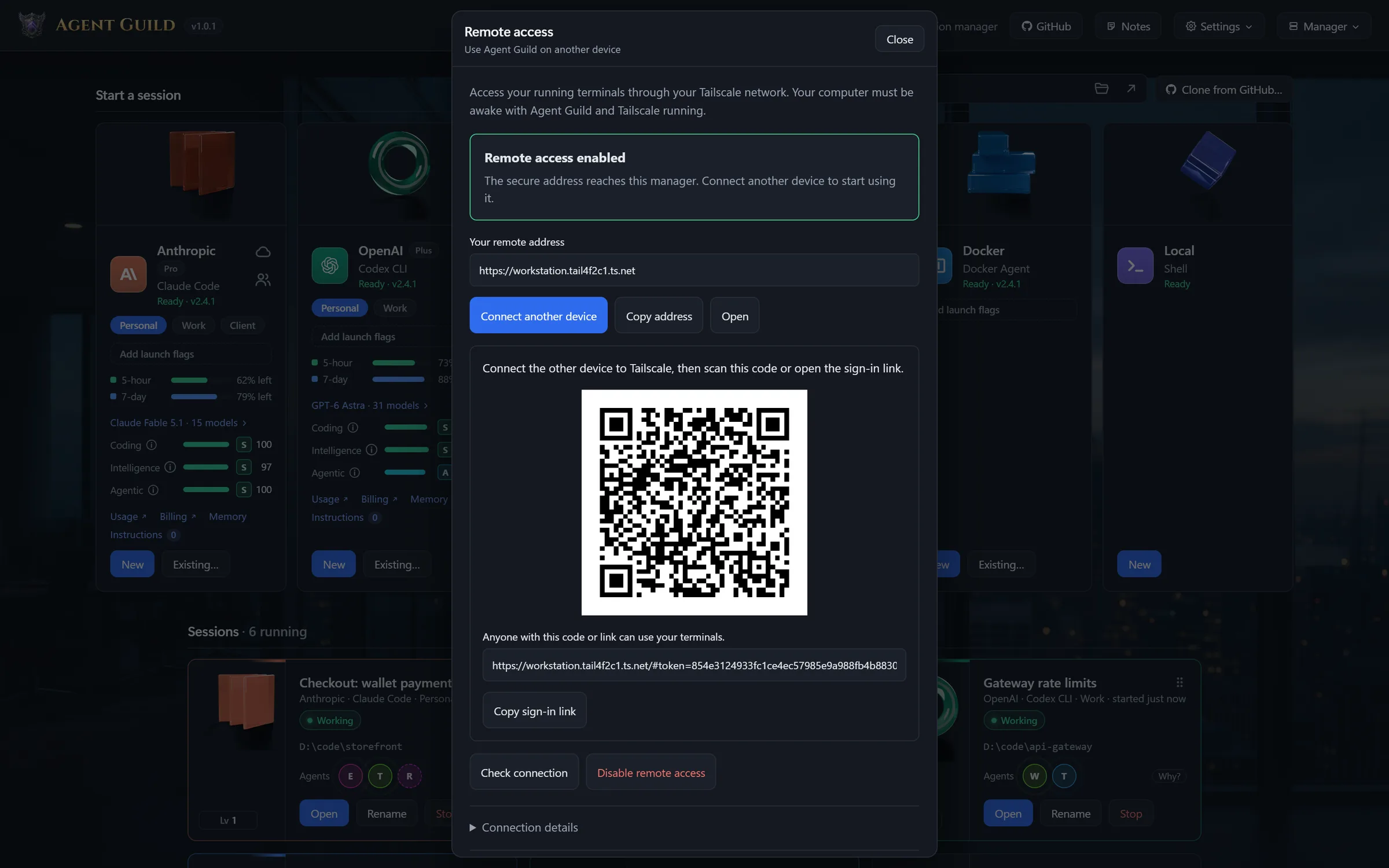Click the people icon on Anthropic card
The height and width of the screenshot is (868, 1389).
click(263, 280)
